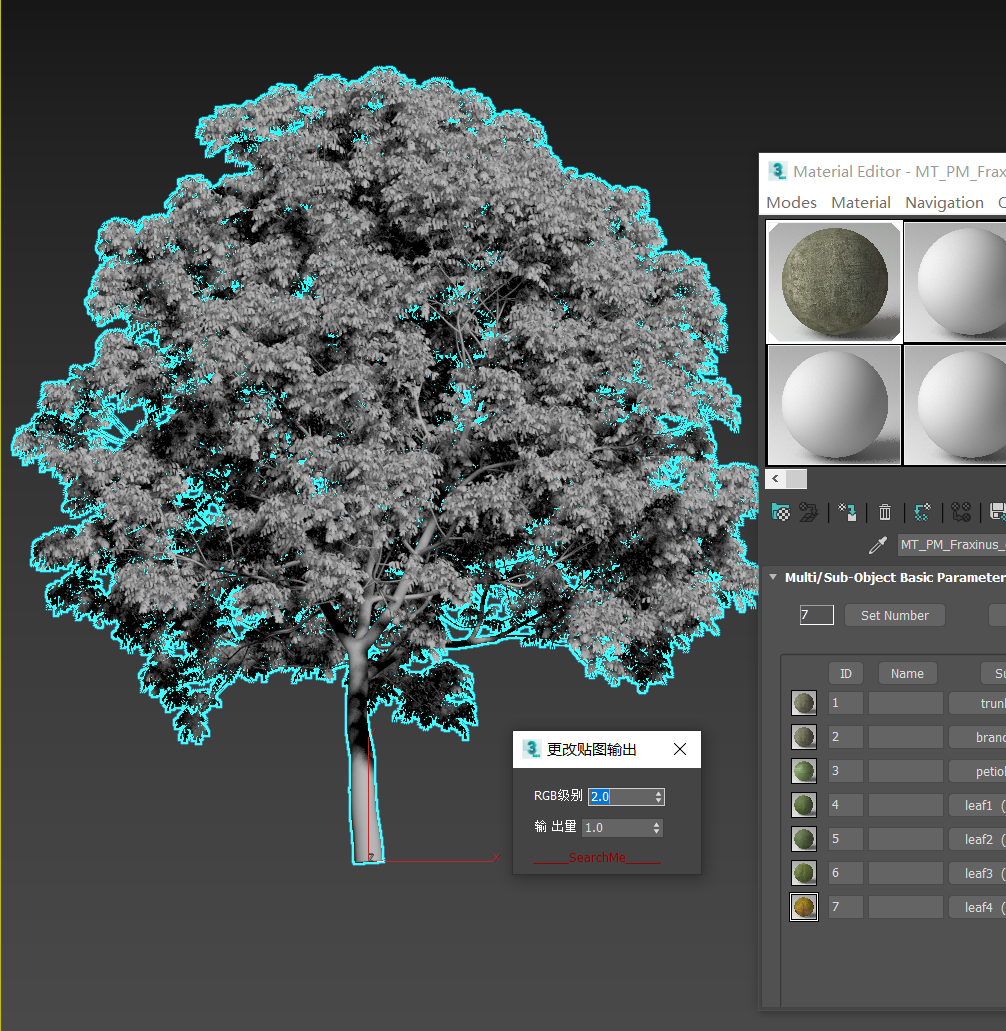Image resolution: width=1006 pixels, height=1031 pixels.
Task: Open the Modes menu
Action: pos(791,203)
